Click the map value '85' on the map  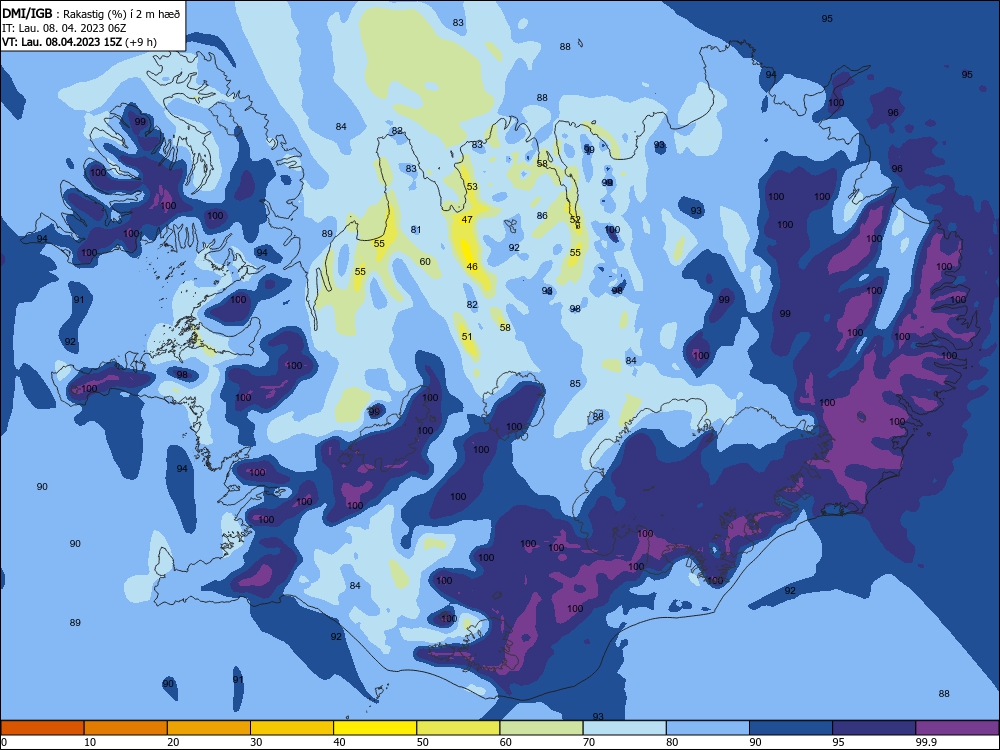coord(575,383)
